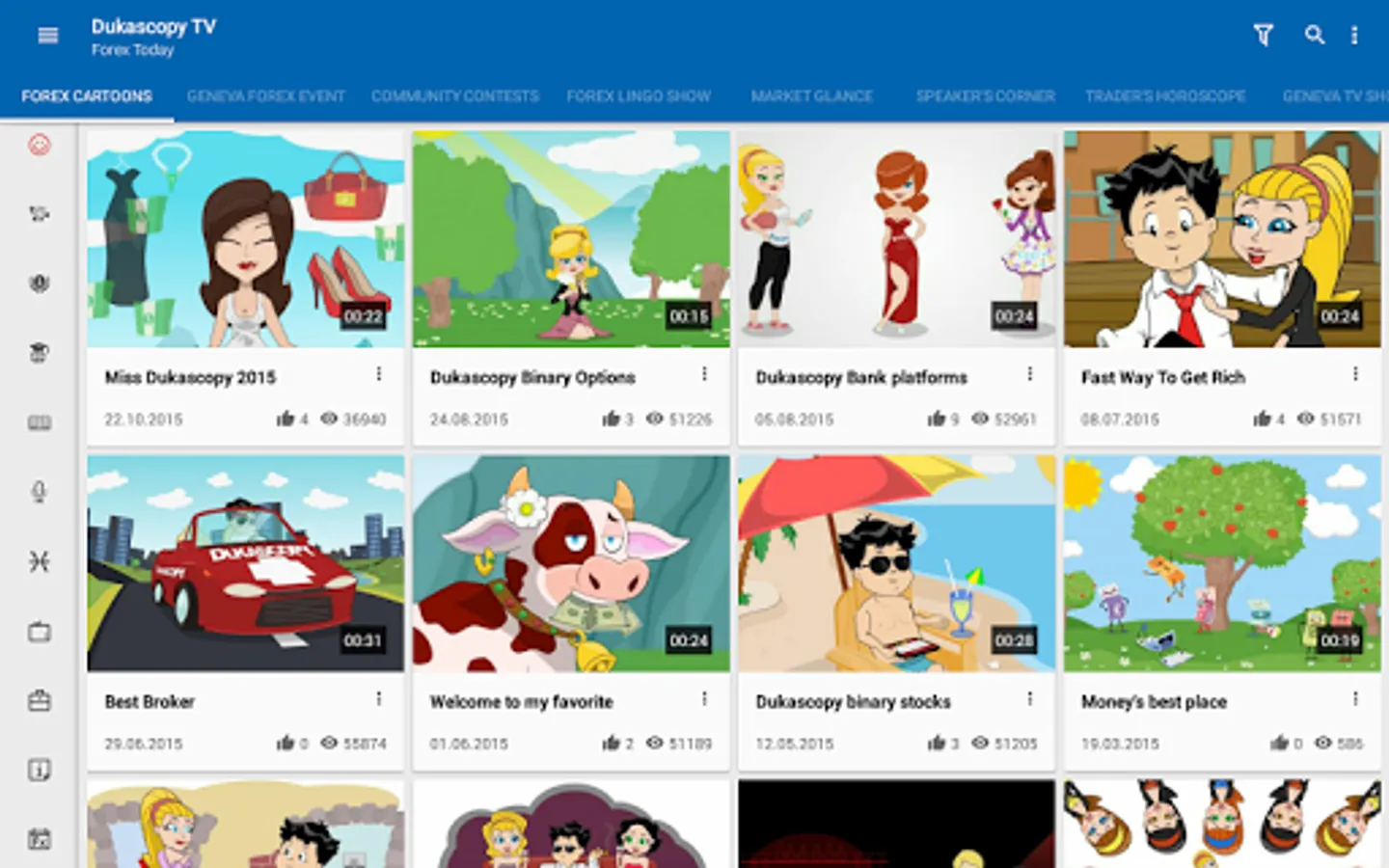Click the search magnifier icon
The height and width of the screenshot is (868, 1389).
click(1314, 35)
